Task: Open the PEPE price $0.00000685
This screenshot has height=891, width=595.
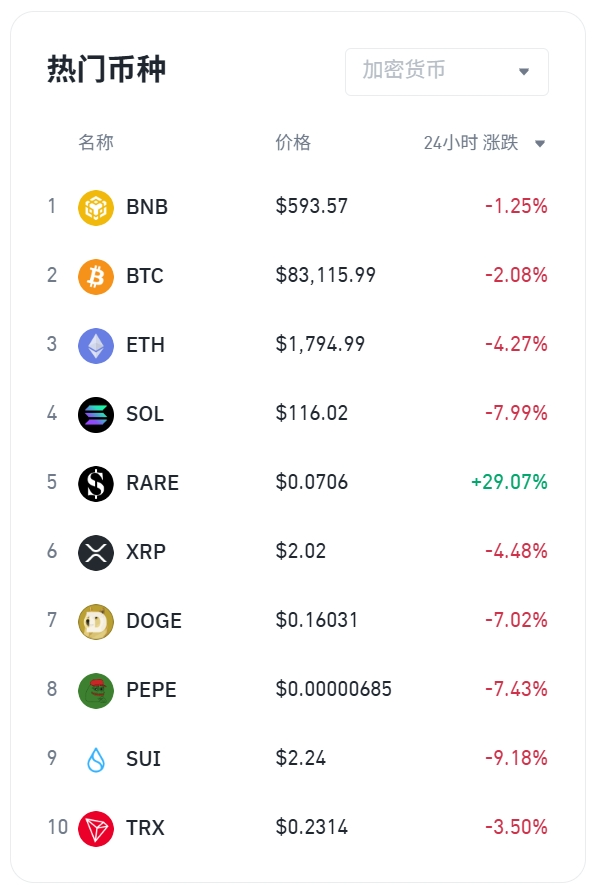Action: coord(334,689)
